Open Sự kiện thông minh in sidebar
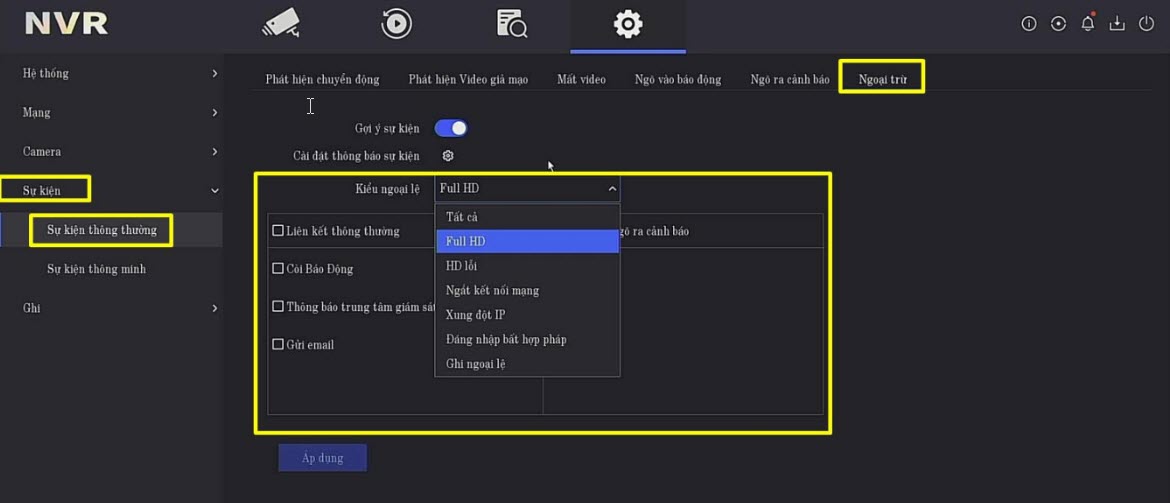 tap(96, 269)
